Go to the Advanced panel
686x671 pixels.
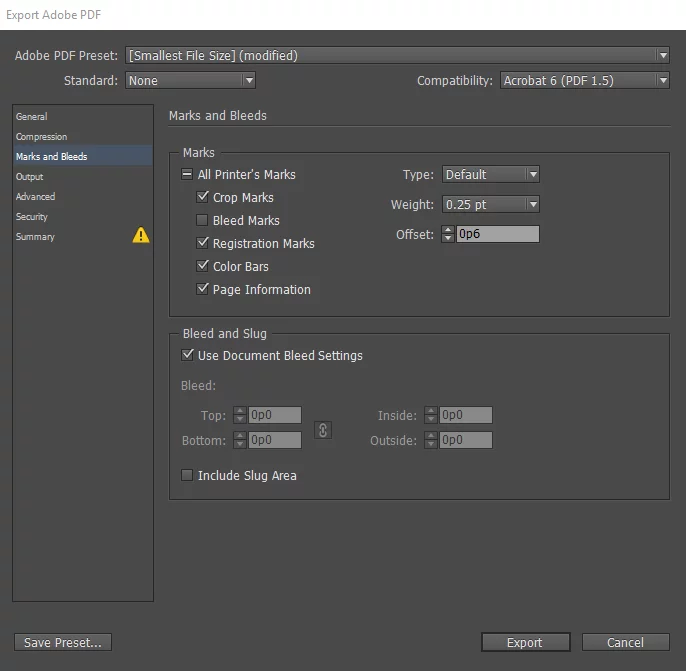point(83,196)
